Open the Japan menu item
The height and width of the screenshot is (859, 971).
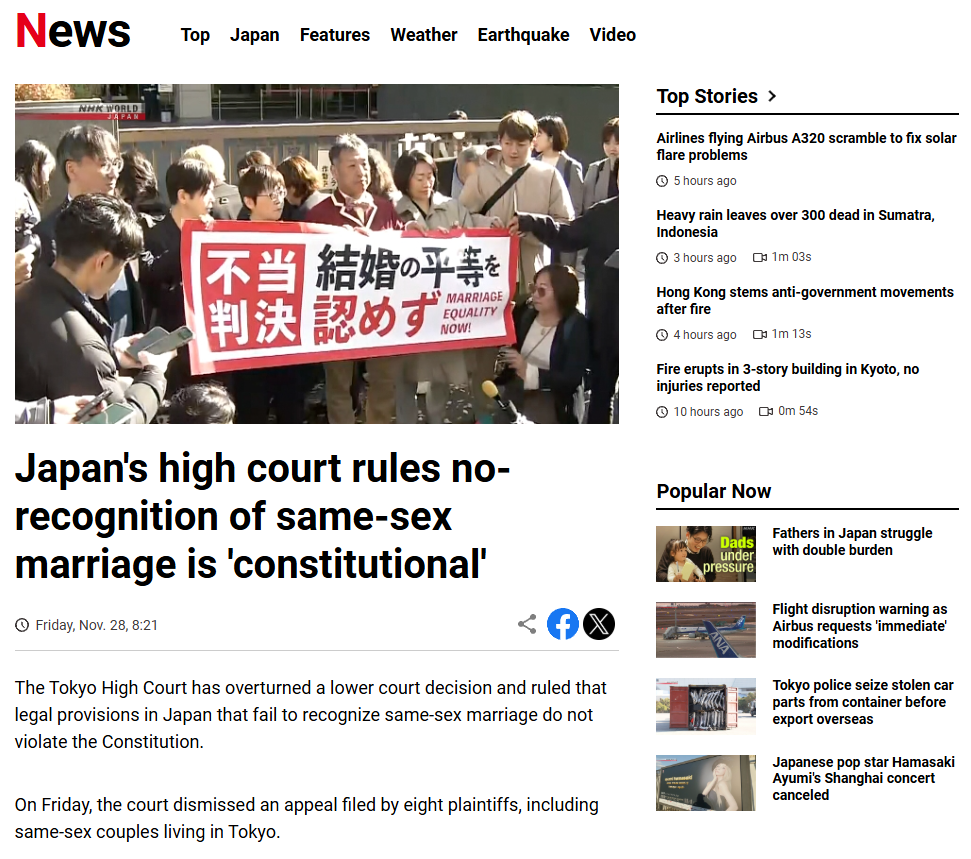pyautogui.click(x=255, y=35)
